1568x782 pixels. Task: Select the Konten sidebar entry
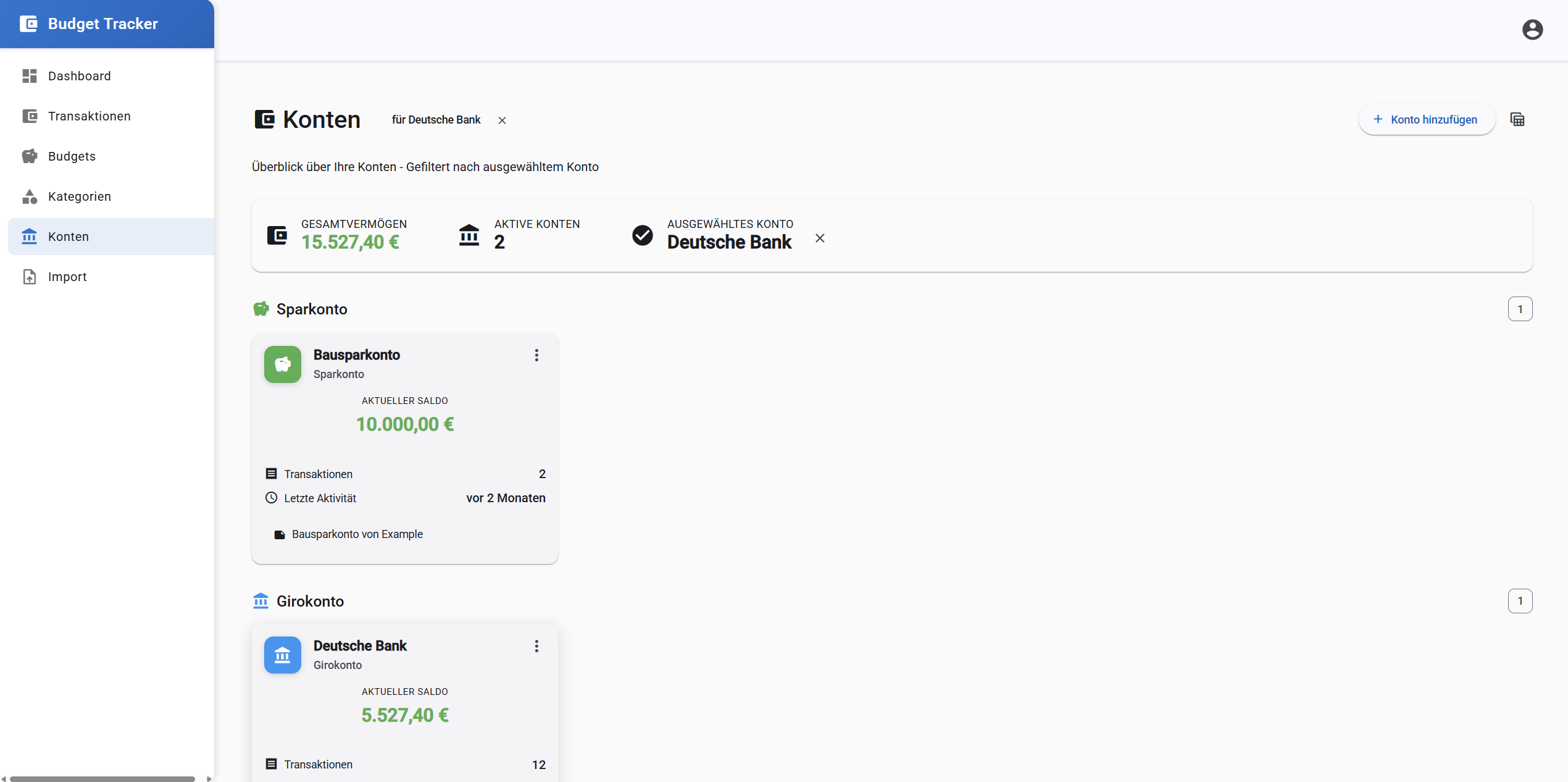point(111,237)
